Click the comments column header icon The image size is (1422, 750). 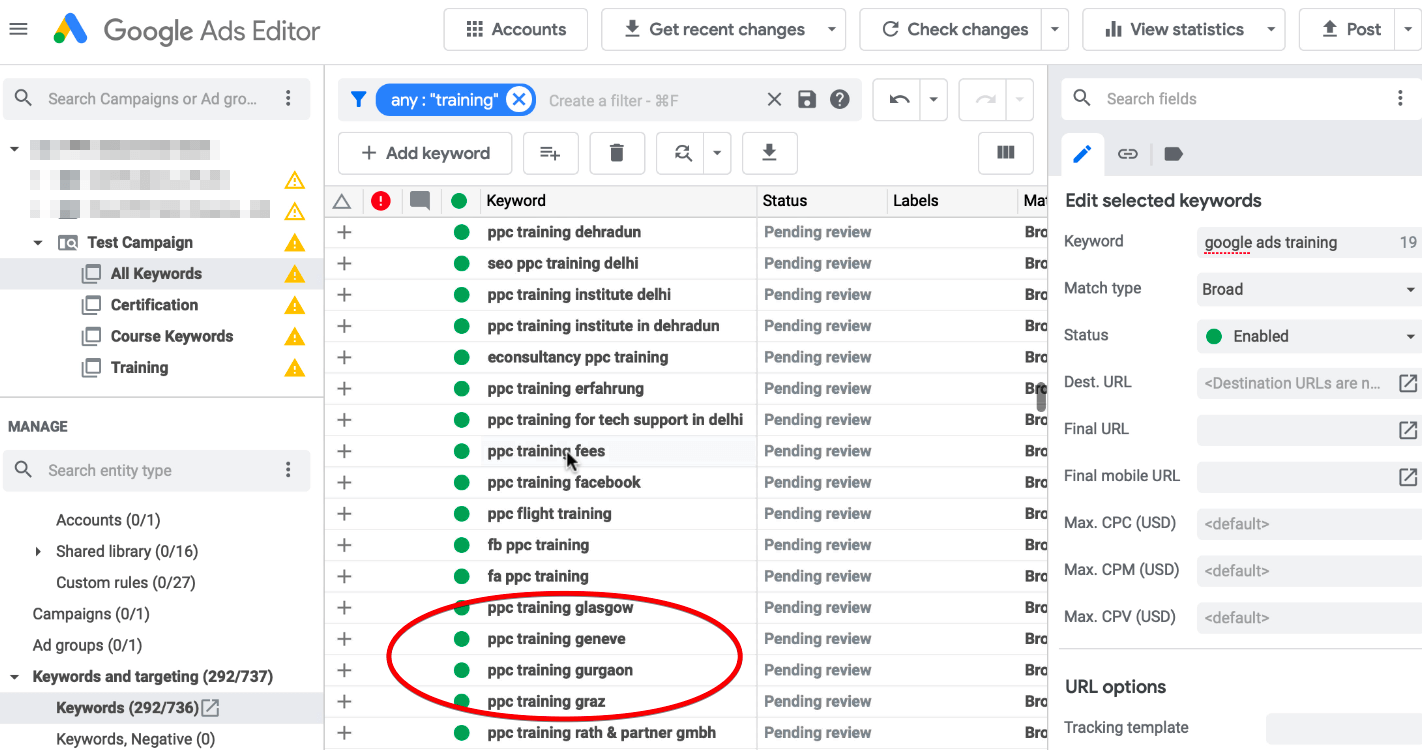point(420,201)
